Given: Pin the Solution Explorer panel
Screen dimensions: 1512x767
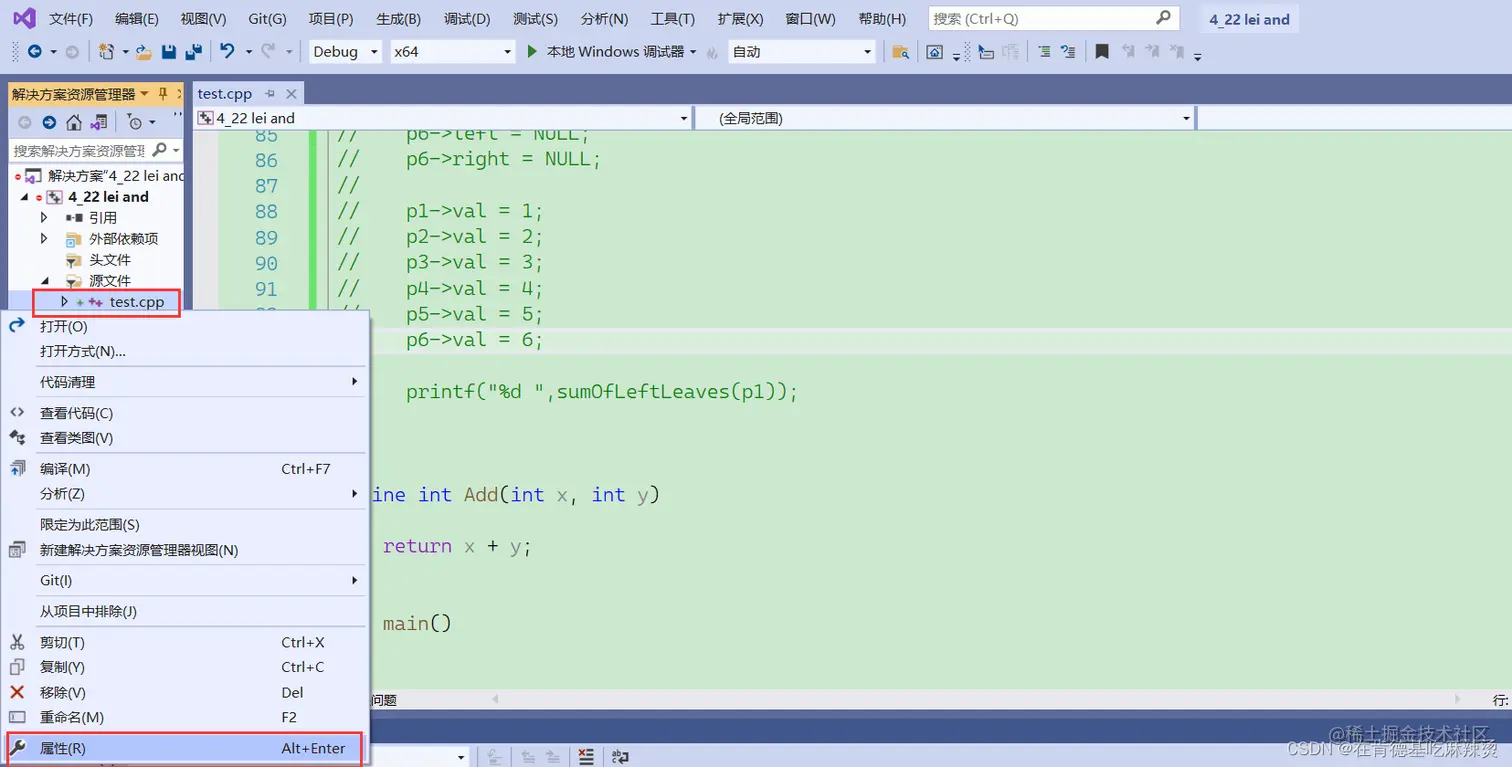Looking at the screenshot, I should pos(163,94).
